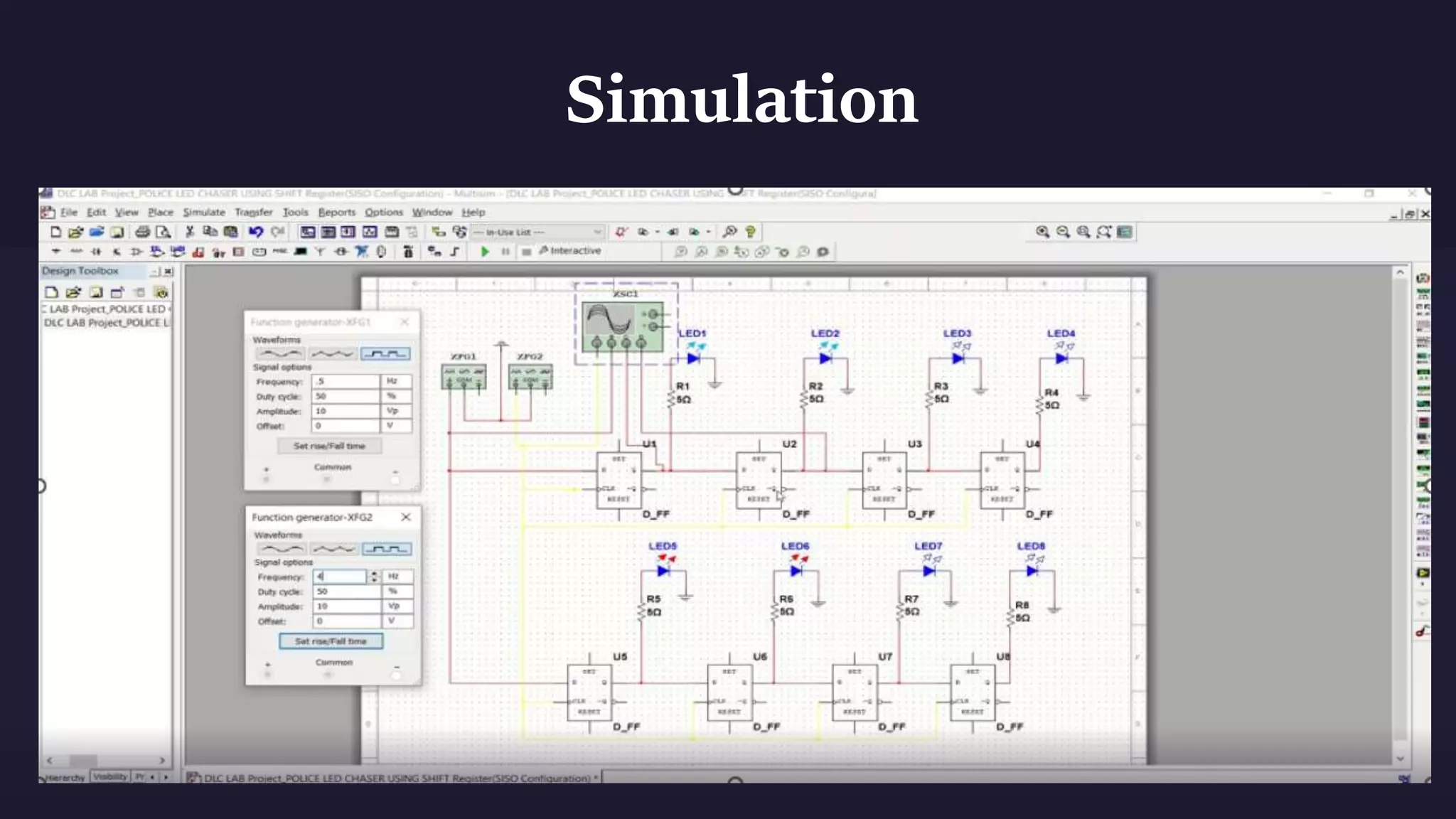The image size is (1456, 819).
Task: Open the Simulate menu
Action: [x=204, y=212]
